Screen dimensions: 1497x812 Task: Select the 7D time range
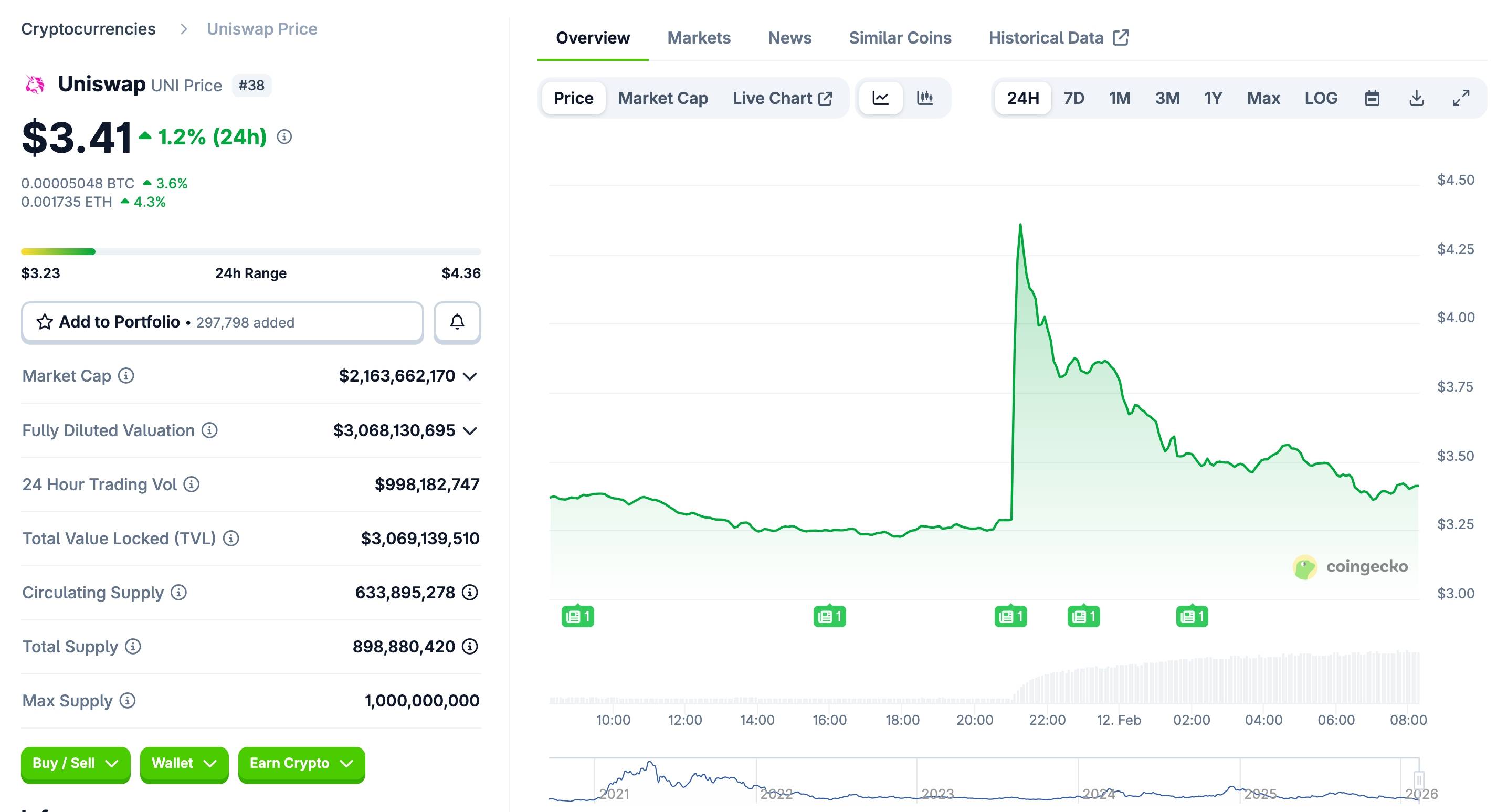pyautogui.click(x=1073, y=98)
